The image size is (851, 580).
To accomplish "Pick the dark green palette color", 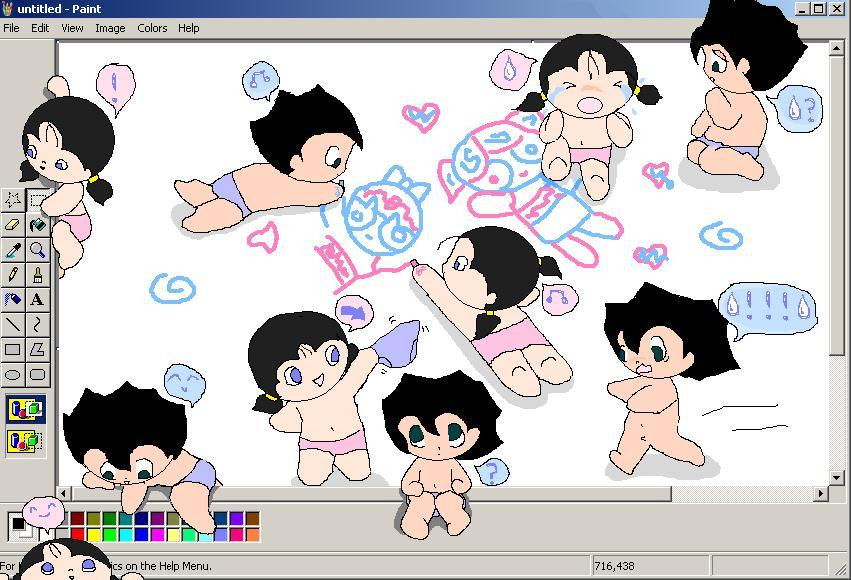I will (109, 519).
